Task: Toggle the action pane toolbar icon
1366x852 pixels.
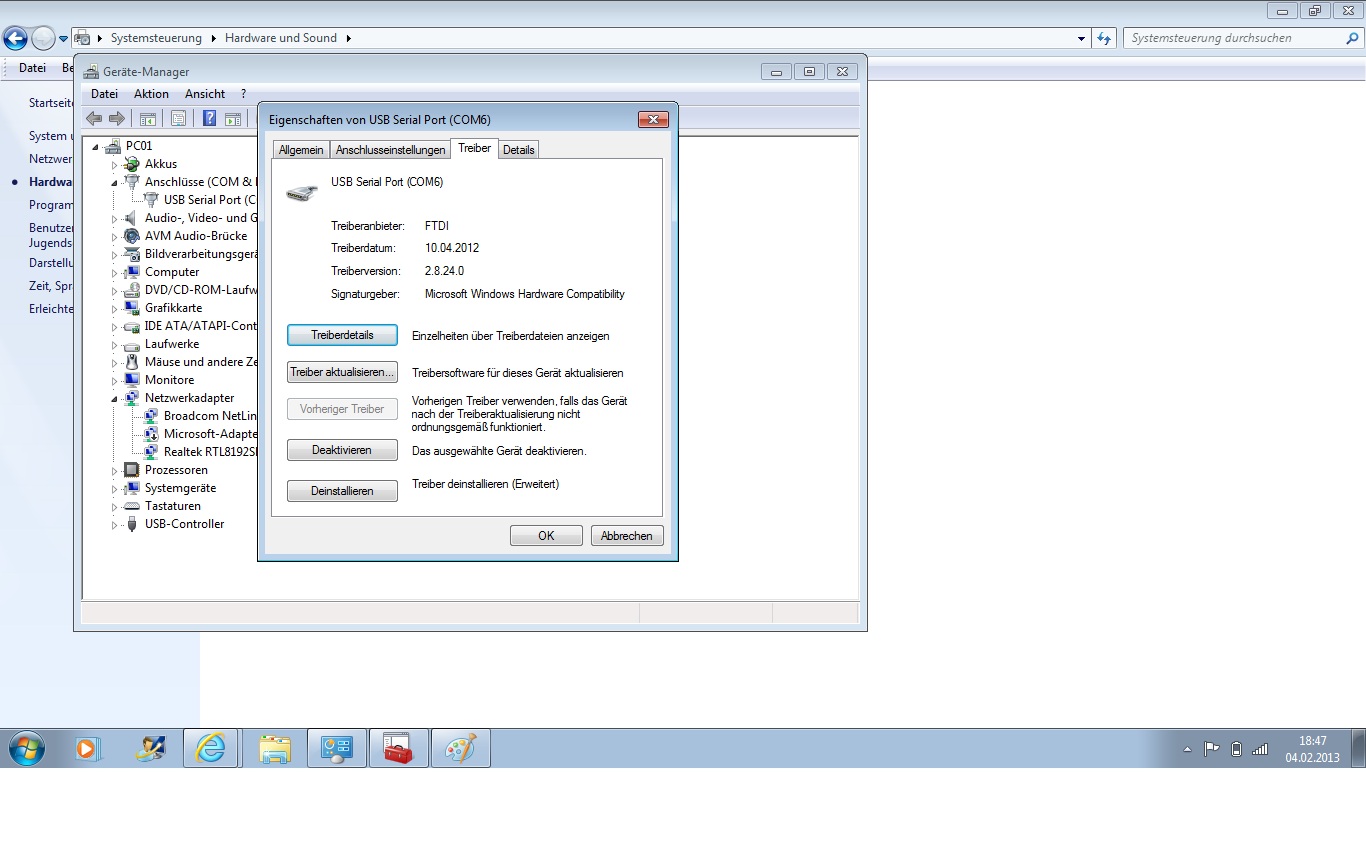Action: [233, 118]
